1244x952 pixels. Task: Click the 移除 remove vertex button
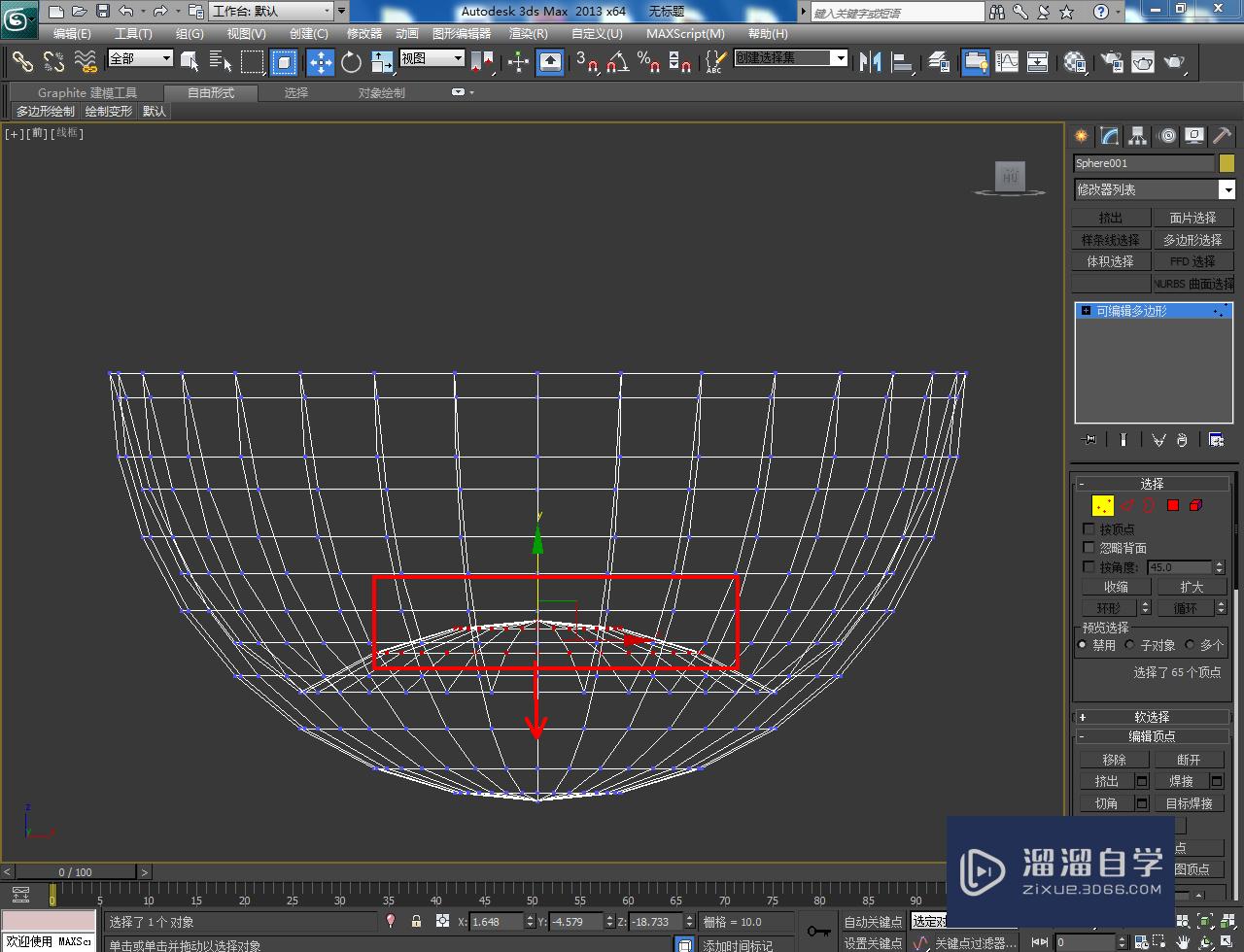pos(1114,760)
